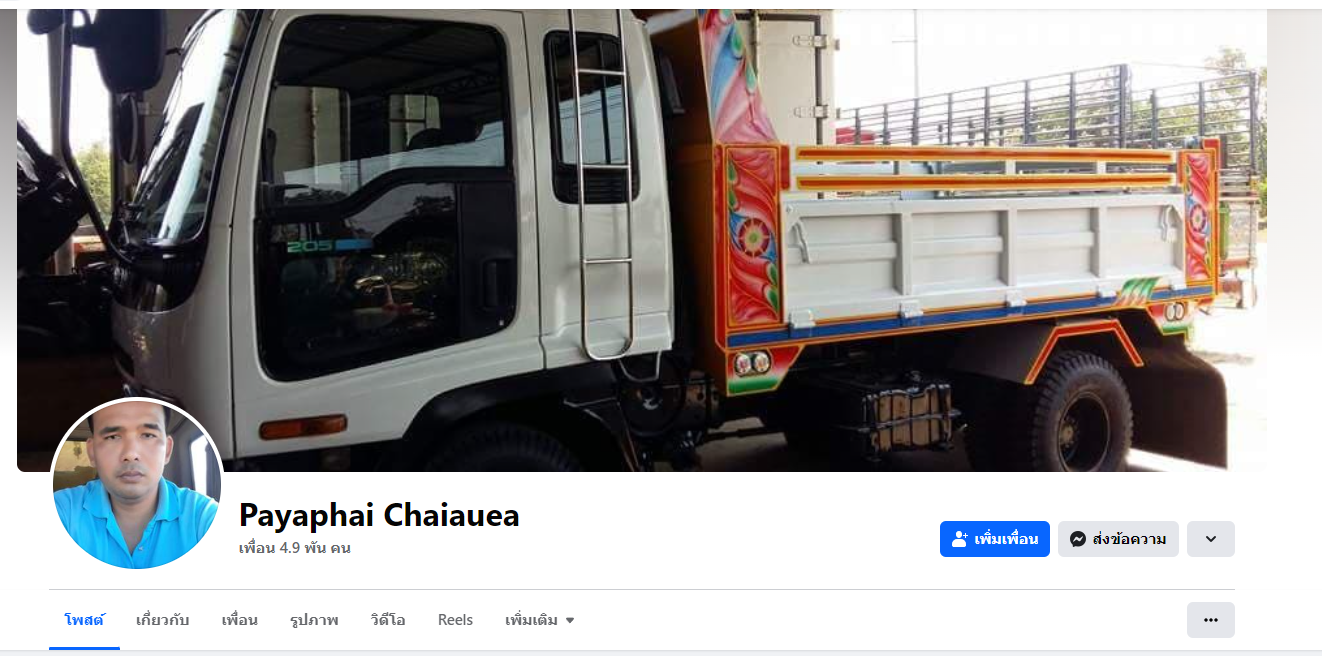
Task: Click the ส่งข้อความ send message button
Action: coord(1118,539)
